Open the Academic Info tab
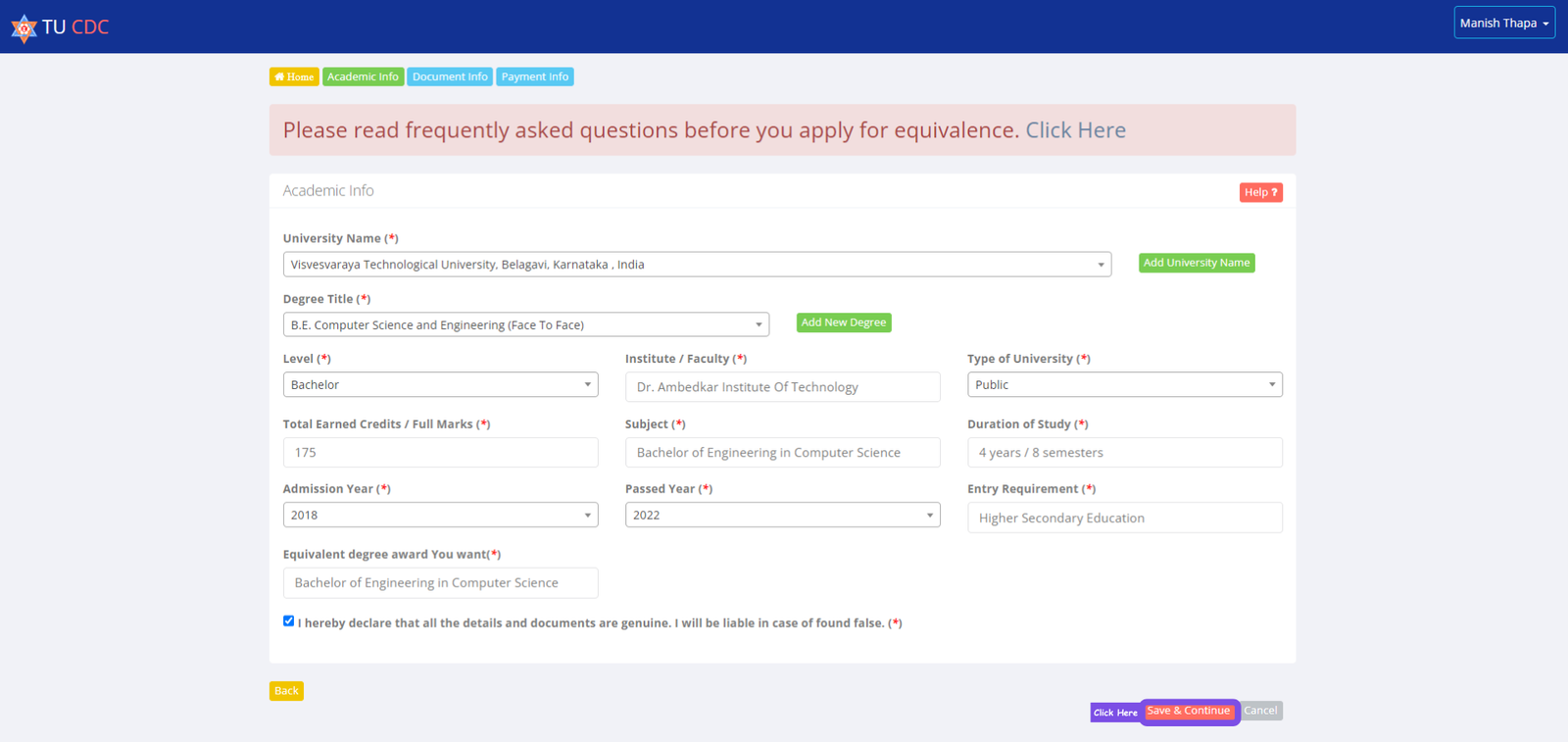Viewport: 1568px width, 742px height. tap(363, 76)
